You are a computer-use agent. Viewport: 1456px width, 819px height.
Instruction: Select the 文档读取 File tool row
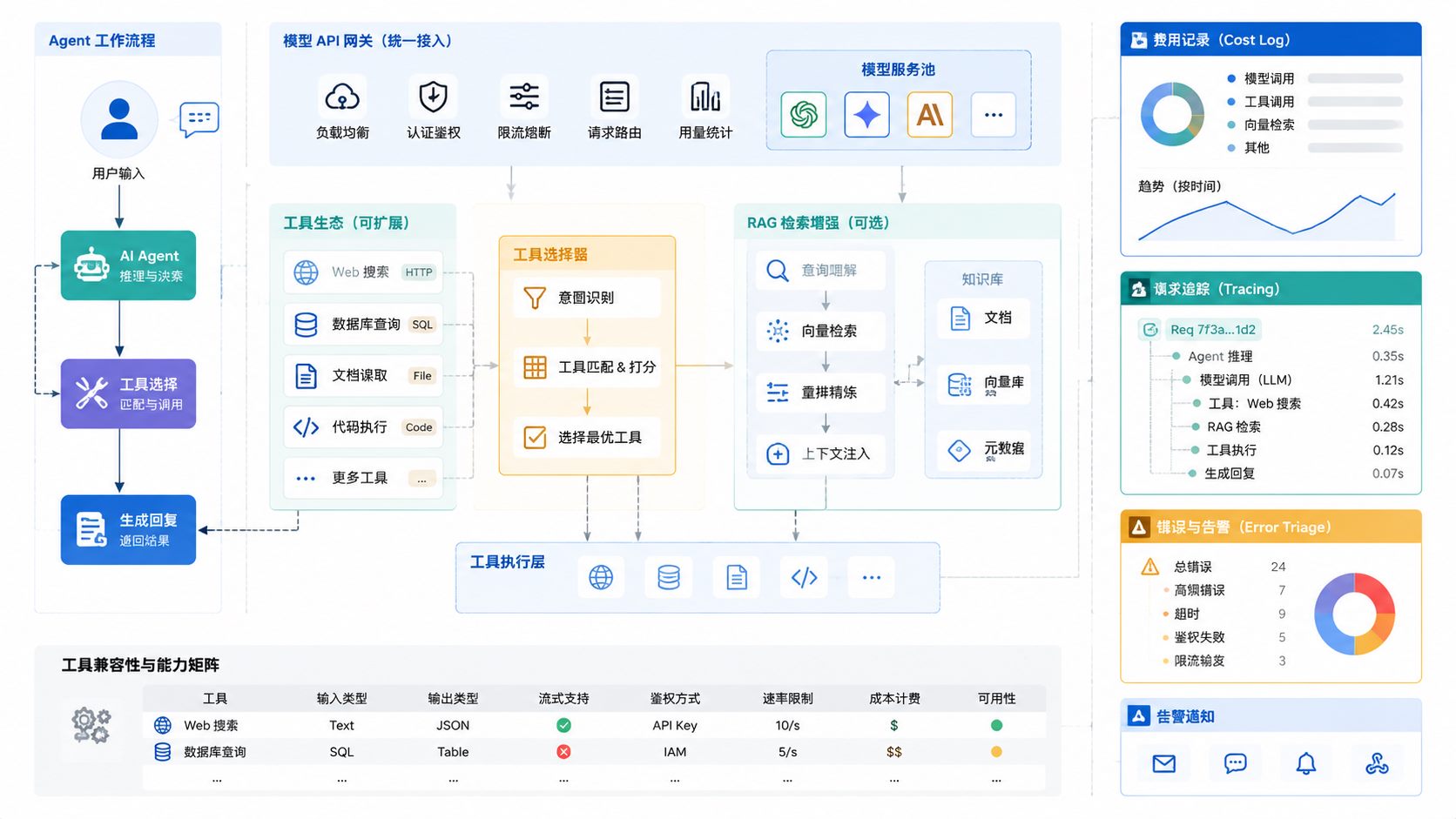point(363,376)
